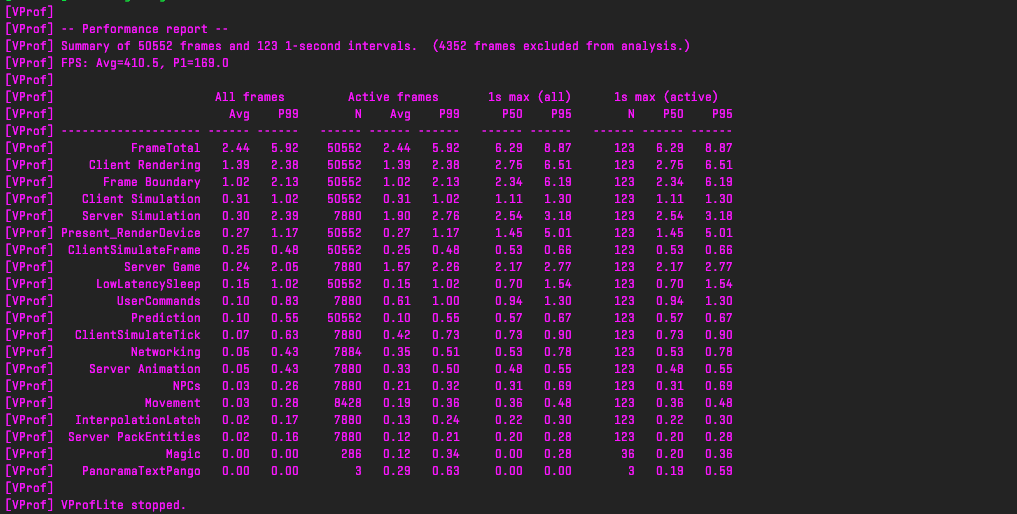Click the "(4352 frames excluded from analysis.)" note

561,46
